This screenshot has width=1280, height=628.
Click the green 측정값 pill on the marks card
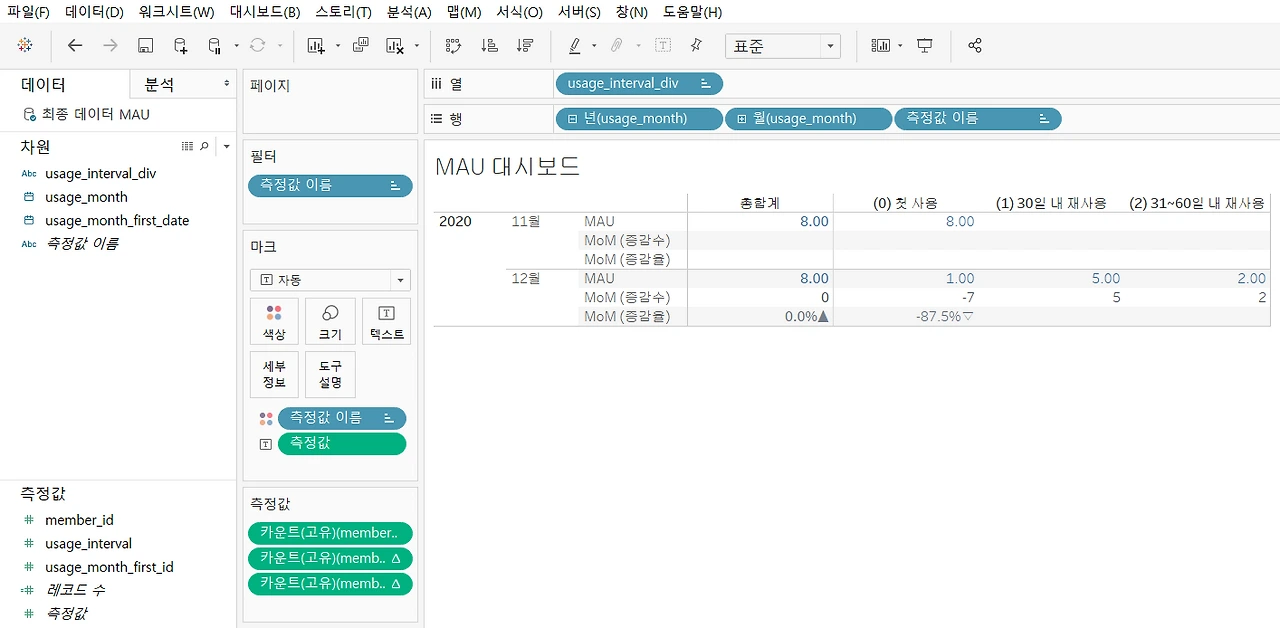pos(342,444)
